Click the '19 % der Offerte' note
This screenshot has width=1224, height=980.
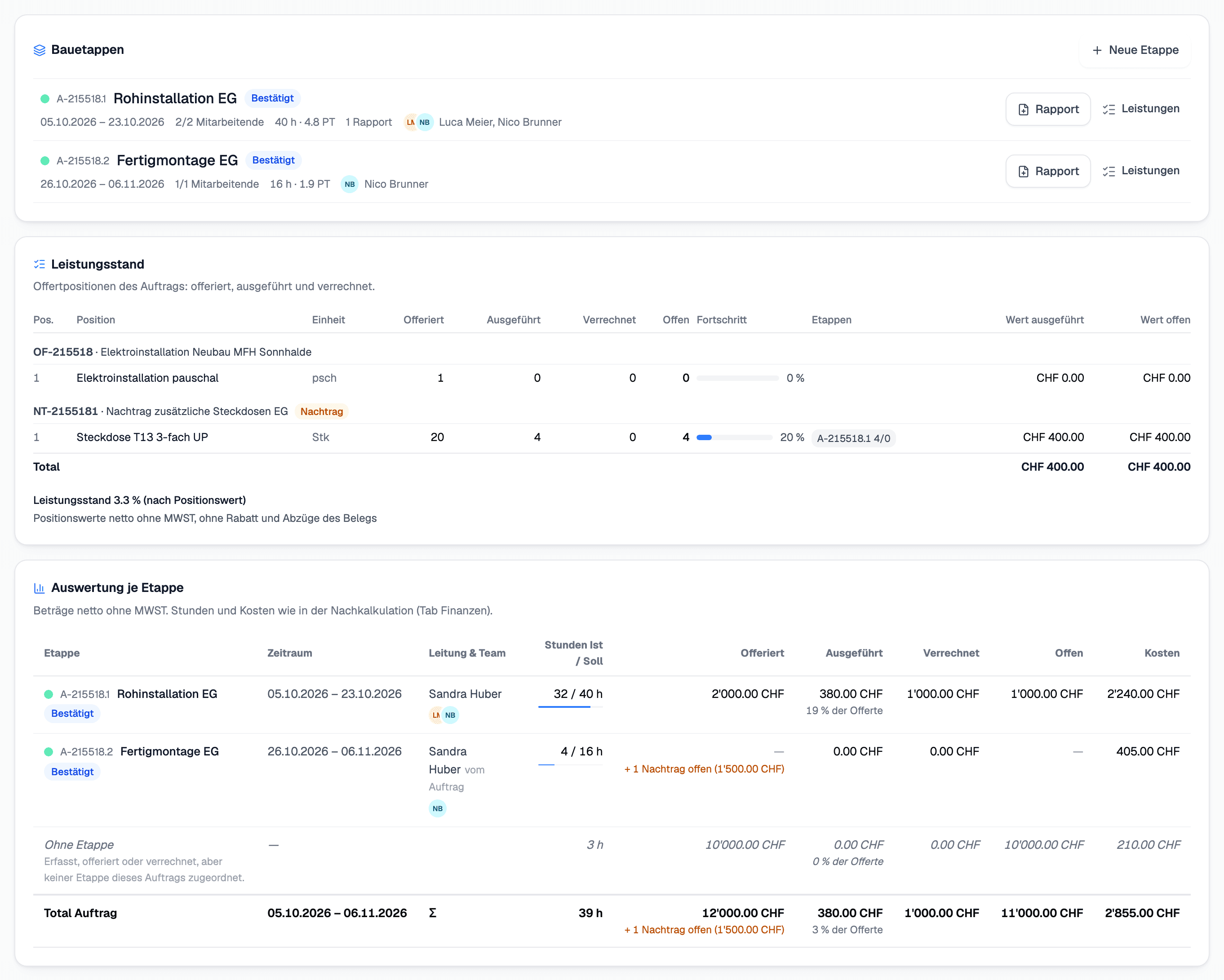pyautogui.click(x=844, y=711)
